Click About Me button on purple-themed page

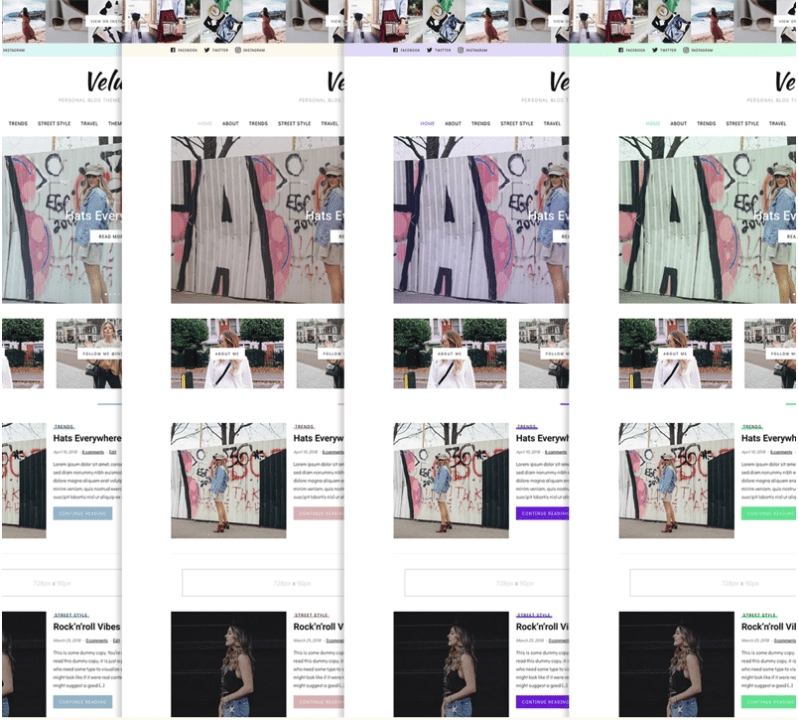tap(449, 354)
